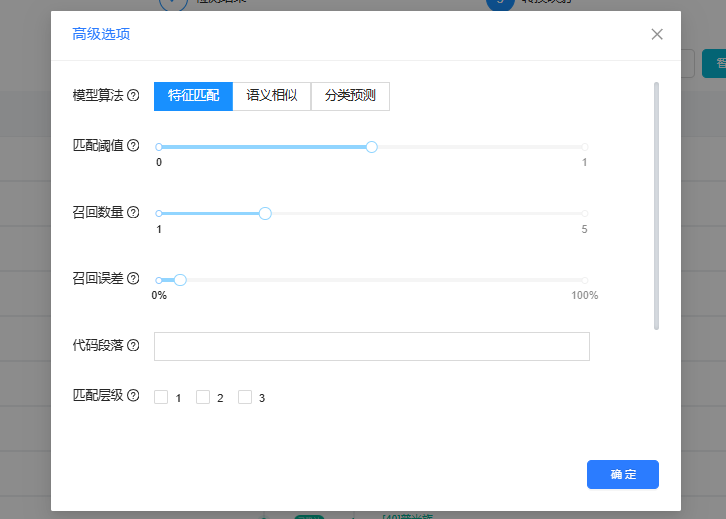Close the 高级选项 dialog
This screenshot has height=519, width=726.
(x=657, y=34)
